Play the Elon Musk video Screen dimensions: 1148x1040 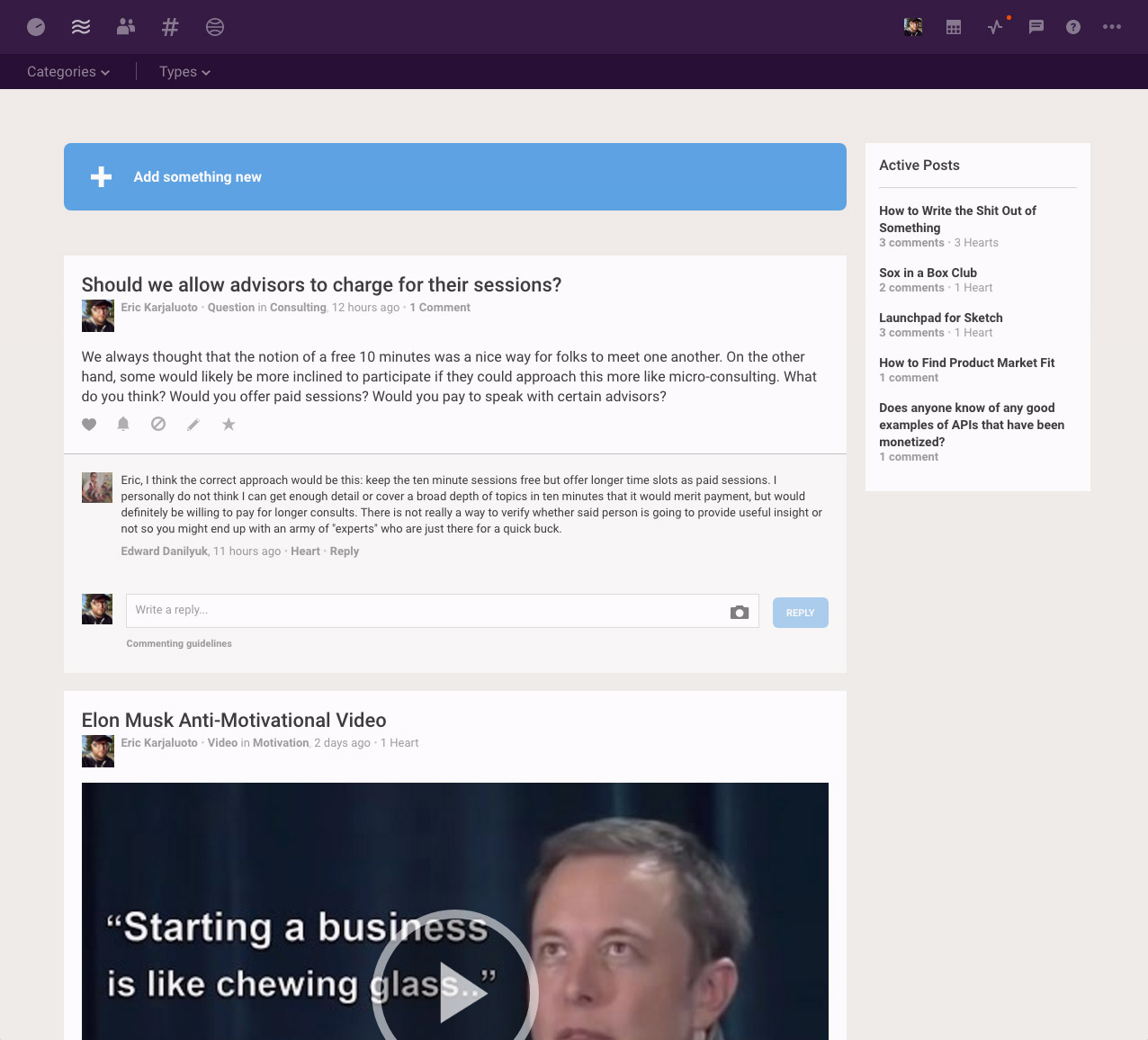[x=455, y=992]
